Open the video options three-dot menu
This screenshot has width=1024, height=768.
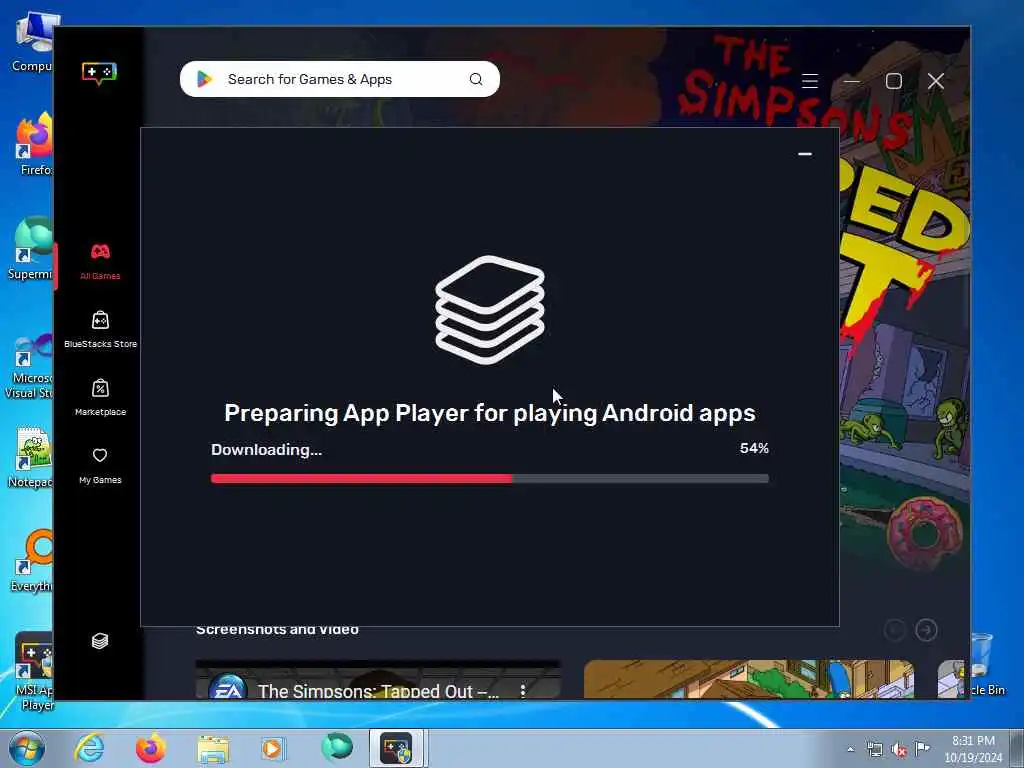click(x=522, y=691)
